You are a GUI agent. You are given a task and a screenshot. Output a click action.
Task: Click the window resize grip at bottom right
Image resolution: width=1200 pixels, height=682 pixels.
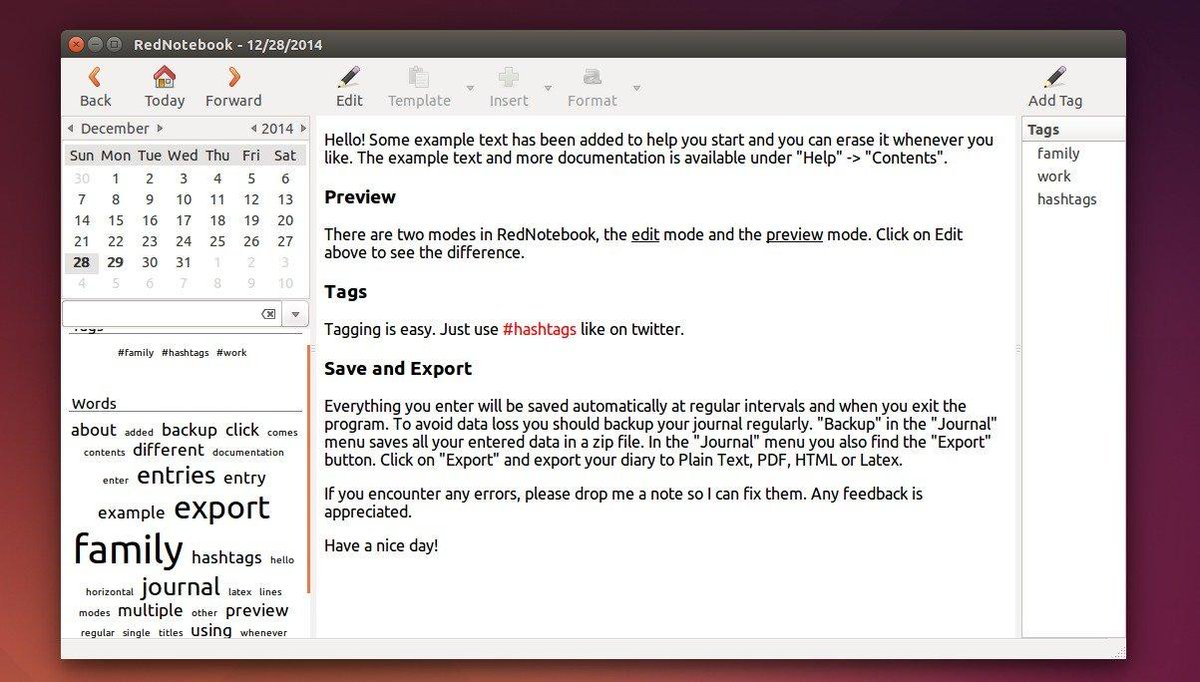pos(1117,650)
